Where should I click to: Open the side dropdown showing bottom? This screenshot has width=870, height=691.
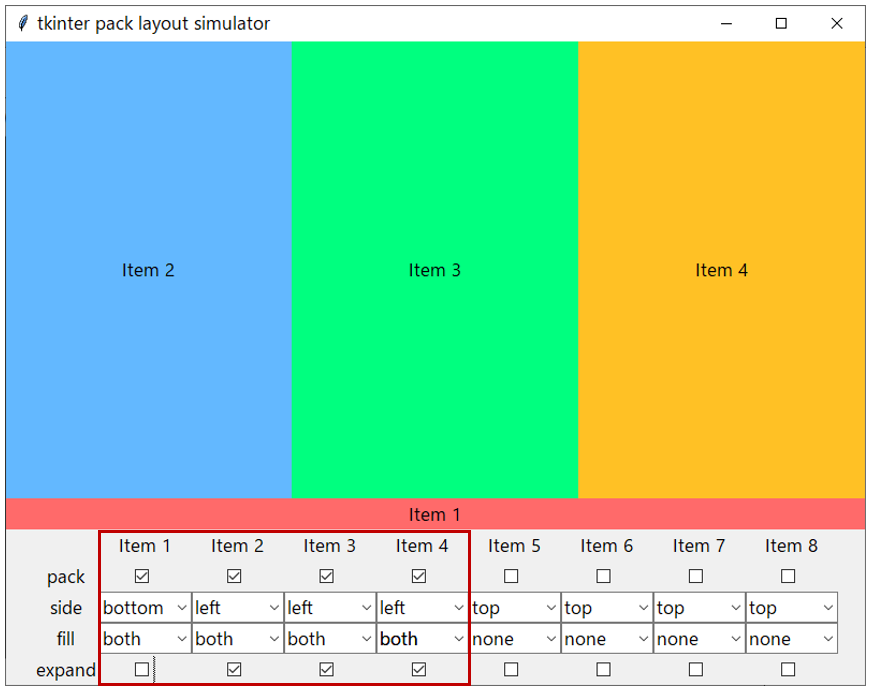[x=145, y=608]
